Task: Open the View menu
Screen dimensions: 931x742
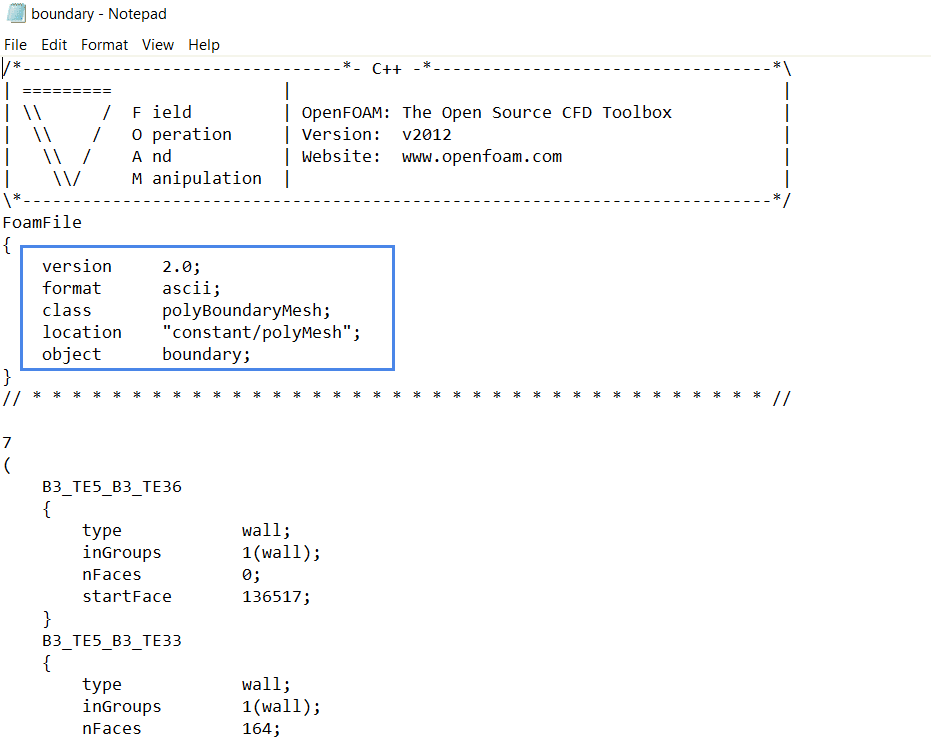Action: tap(158, 45)
